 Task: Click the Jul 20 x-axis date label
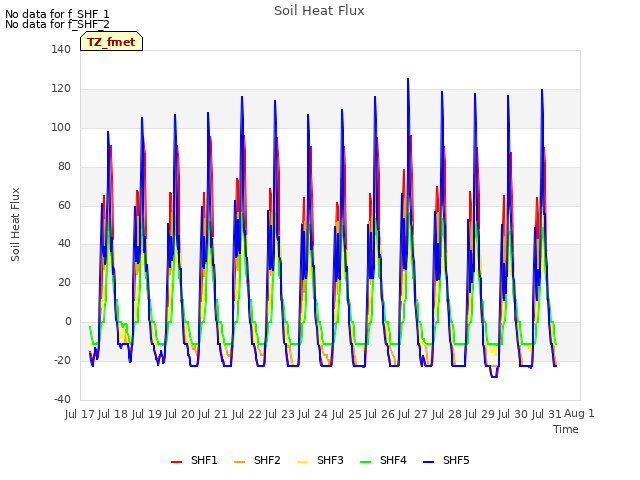pos(180,414)
